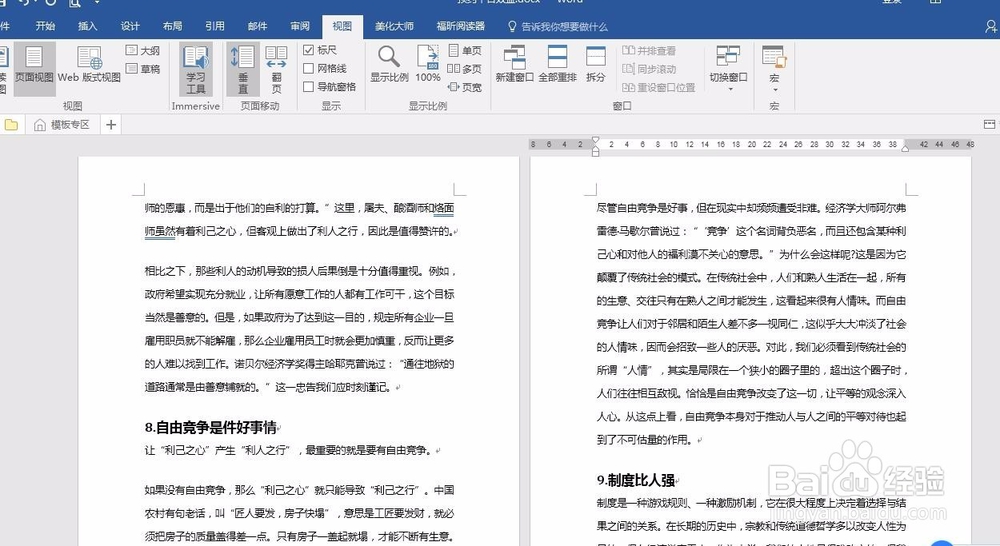Open the yellow folder icon in tab bar
This screenshot has width=1000, height=546.
click(x=11, y=124)
